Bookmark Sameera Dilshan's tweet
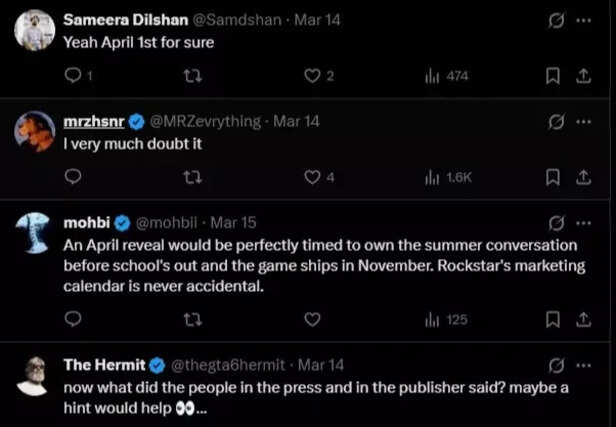This screenshot has height=427, width=616. coord(551,76)
